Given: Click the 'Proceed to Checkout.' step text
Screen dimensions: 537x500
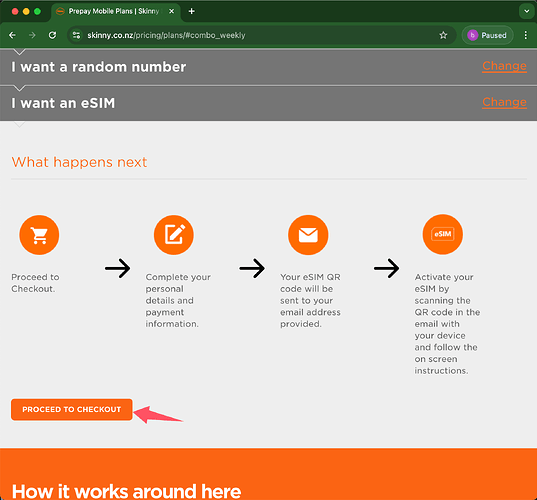Looking at the screenshot, I should (35, 283).
